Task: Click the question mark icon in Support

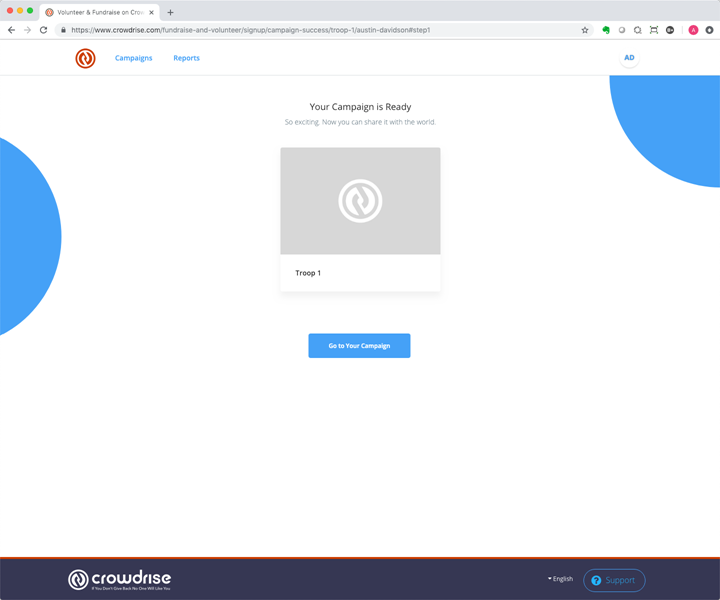Action: [596, 580]
